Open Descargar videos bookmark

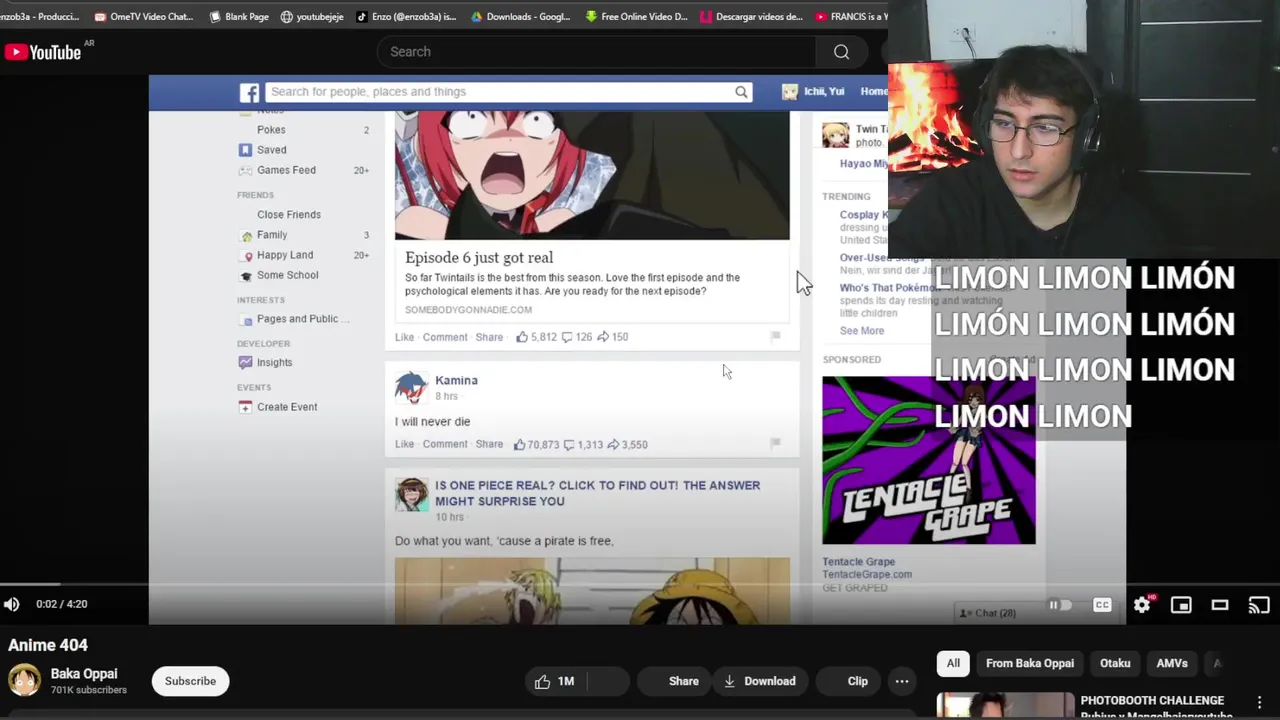click(752, 17)
